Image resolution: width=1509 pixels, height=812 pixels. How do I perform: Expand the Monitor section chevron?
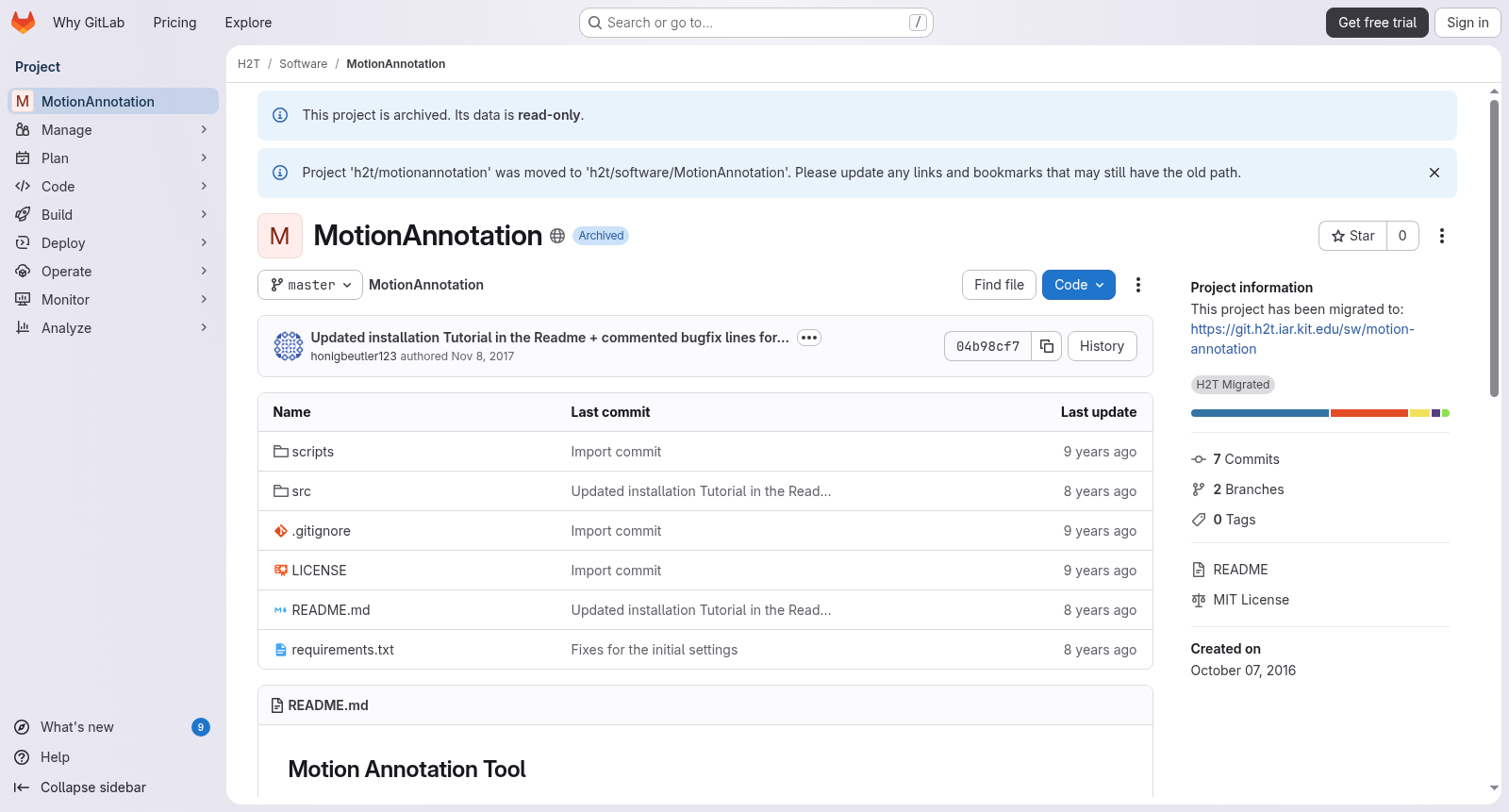tap(204, 300)
